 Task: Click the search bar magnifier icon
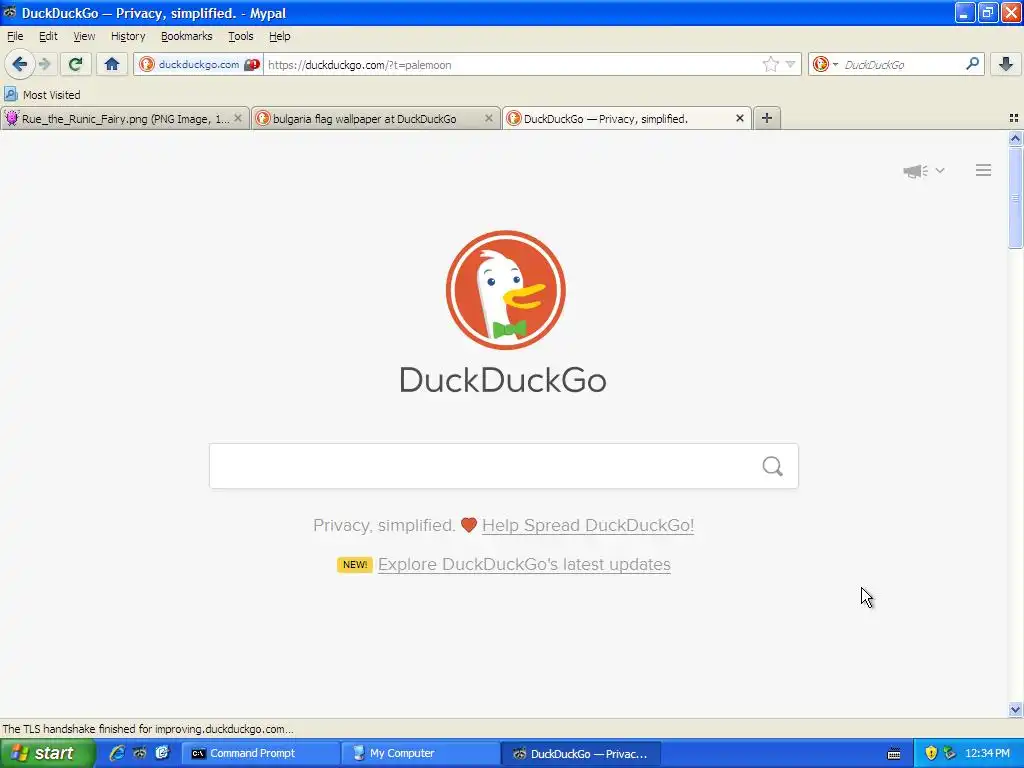(972, 64)
